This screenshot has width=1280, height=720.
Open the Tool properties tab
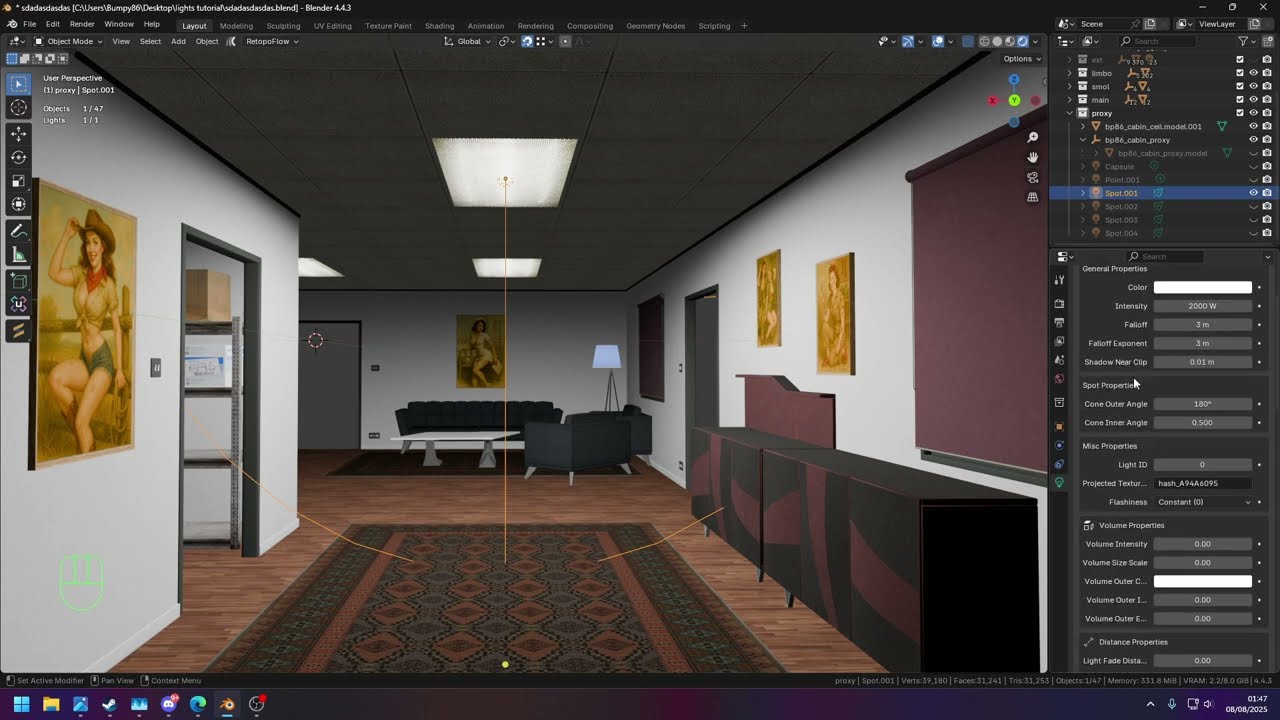[x=1059, y=280]
